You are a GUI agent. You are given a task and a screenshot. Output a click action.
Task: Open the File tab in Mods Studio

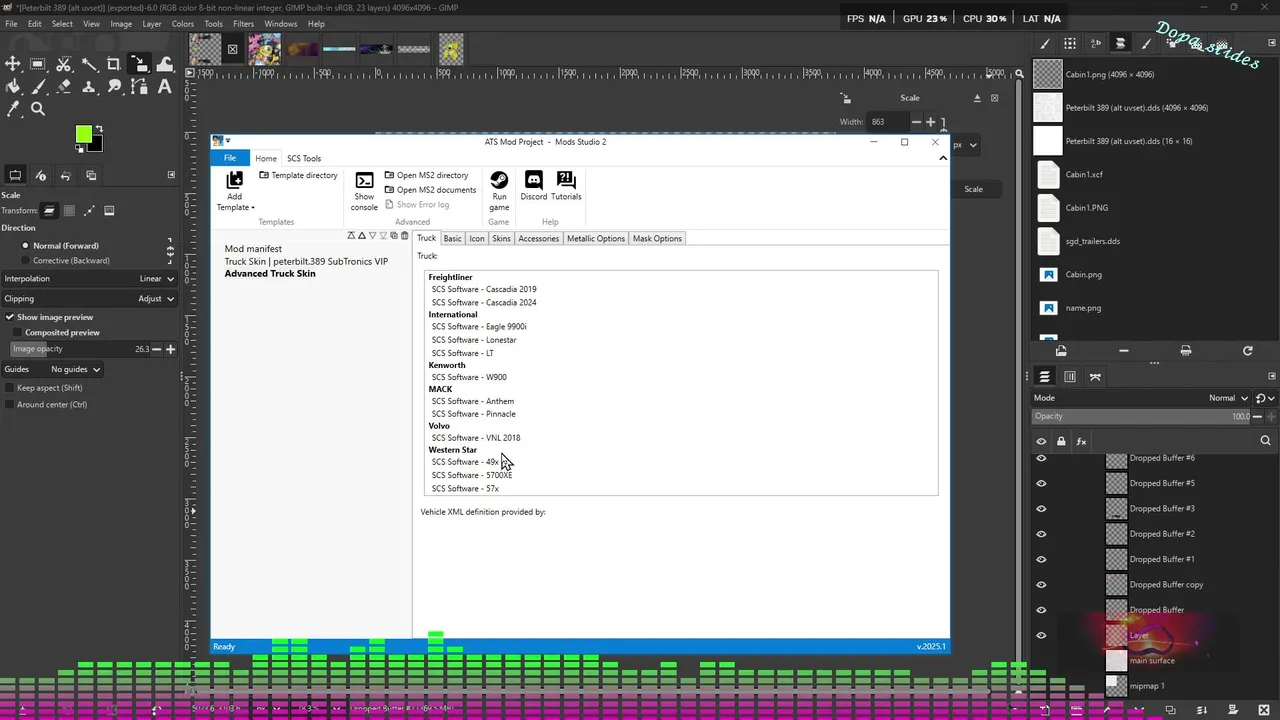230,158
